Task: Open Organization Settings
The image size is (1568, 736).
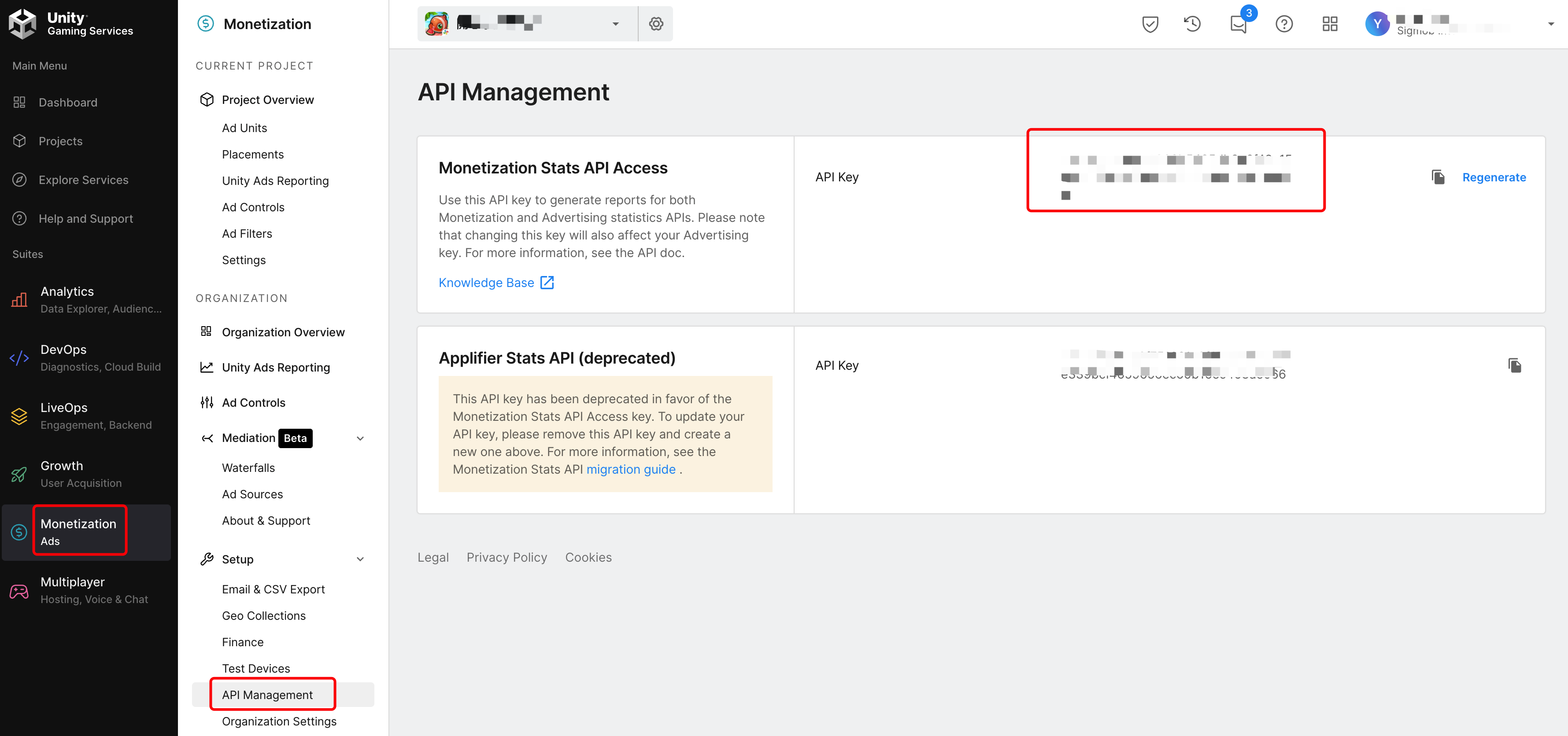Action: [x=279, y=721]
